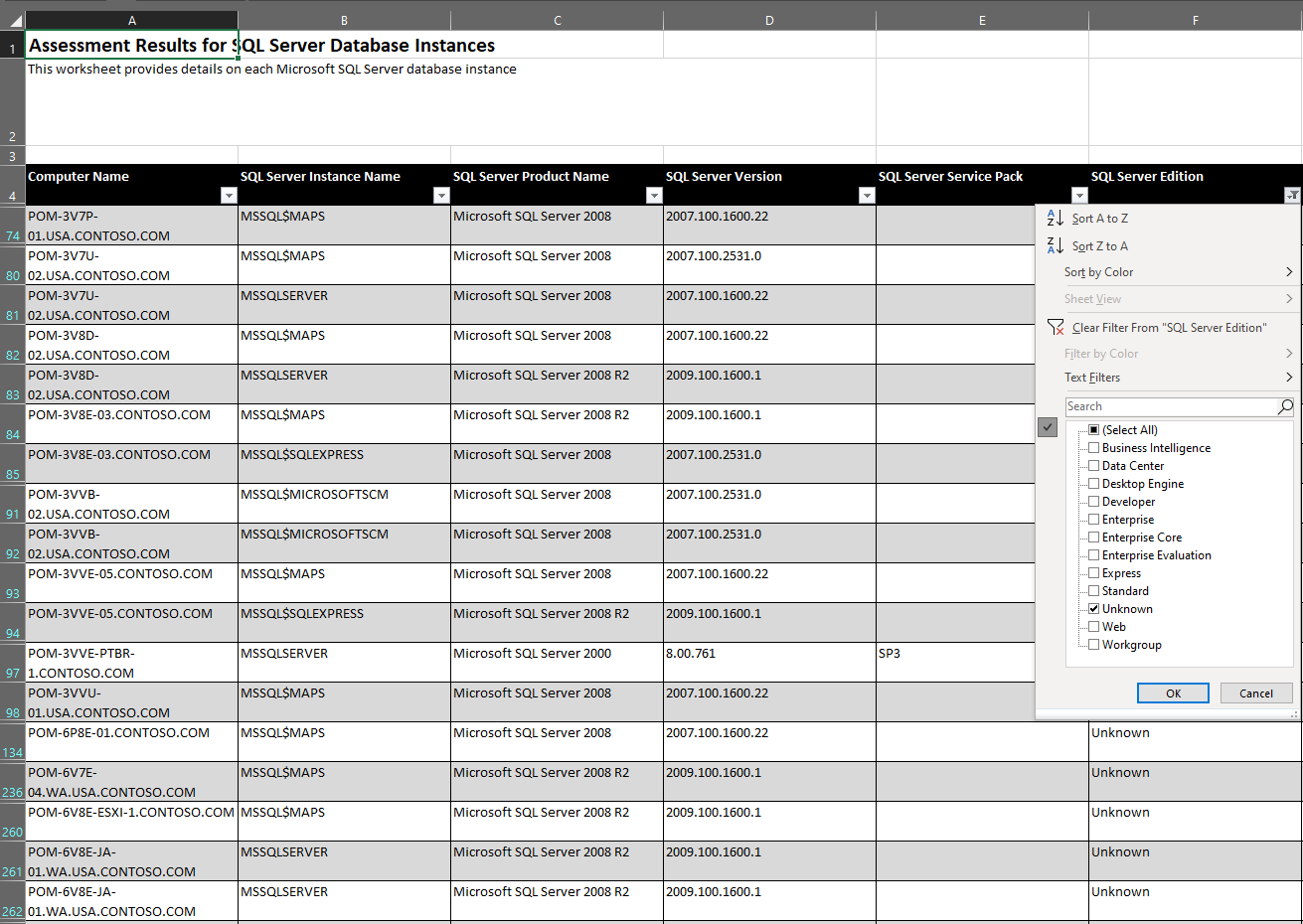The width and height of the screenshot is (1303, 924).
Task: Select column B header
Action: pyautogui.click(x=344, y=20)
